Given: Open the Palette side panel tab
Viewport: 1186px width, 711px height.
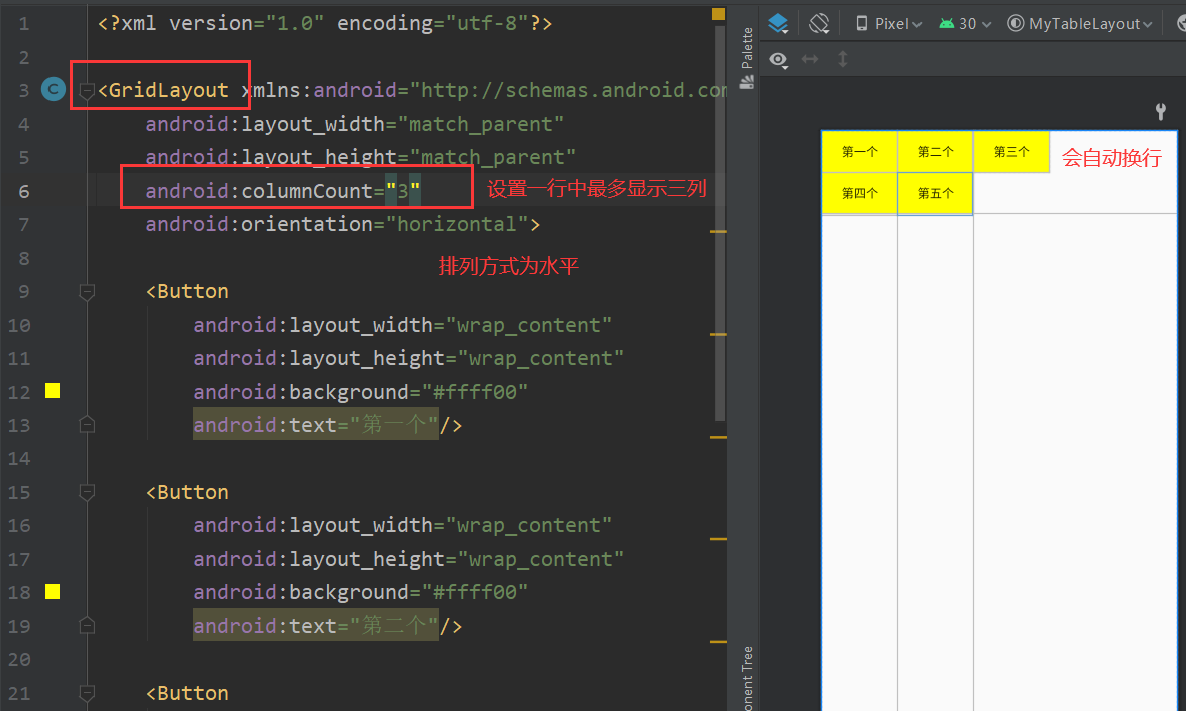Looking at the screenshot, I should pyautogui.click(x=747, y=57).
